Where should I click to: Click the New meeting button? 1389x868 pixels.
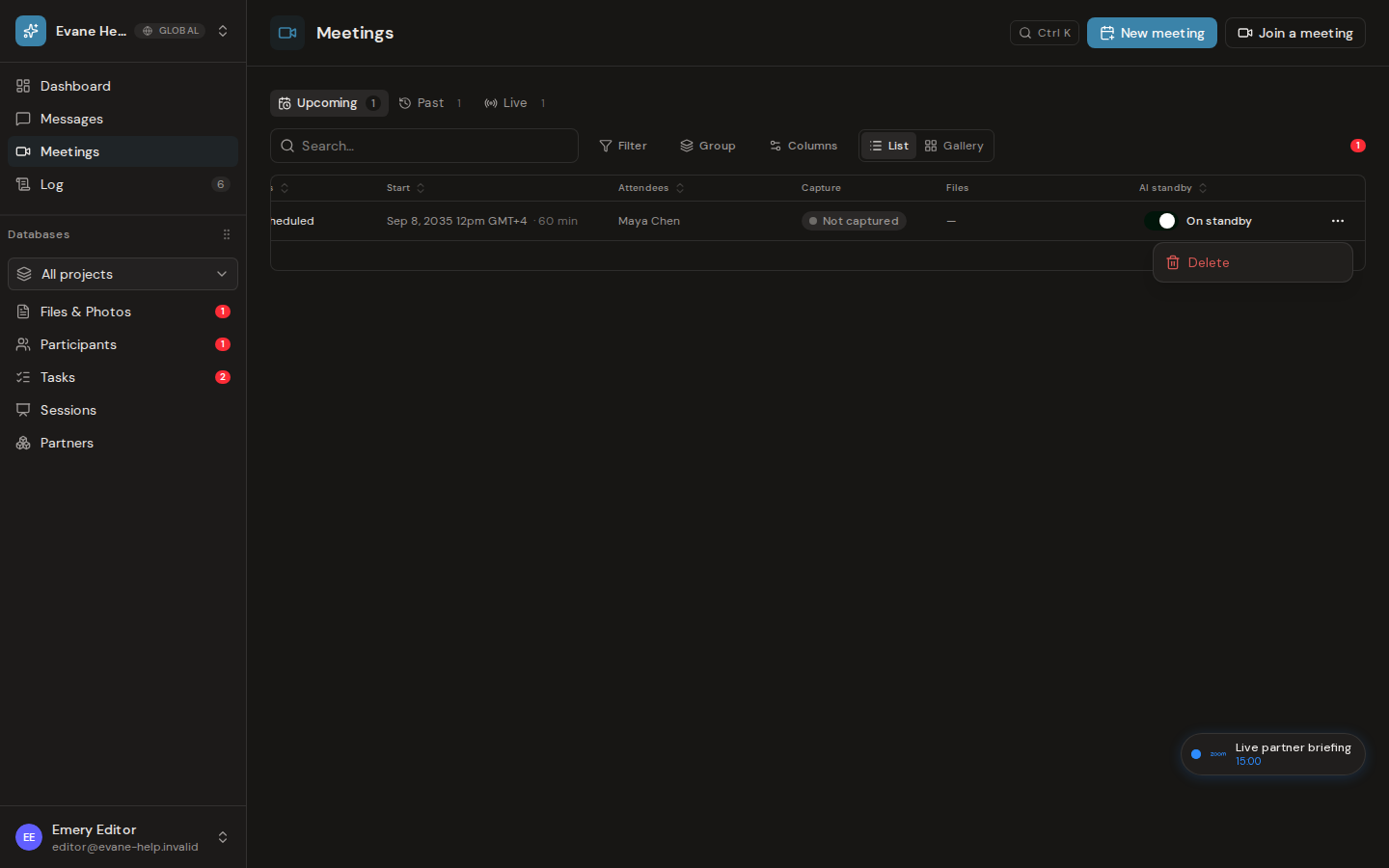(1152, 33)
